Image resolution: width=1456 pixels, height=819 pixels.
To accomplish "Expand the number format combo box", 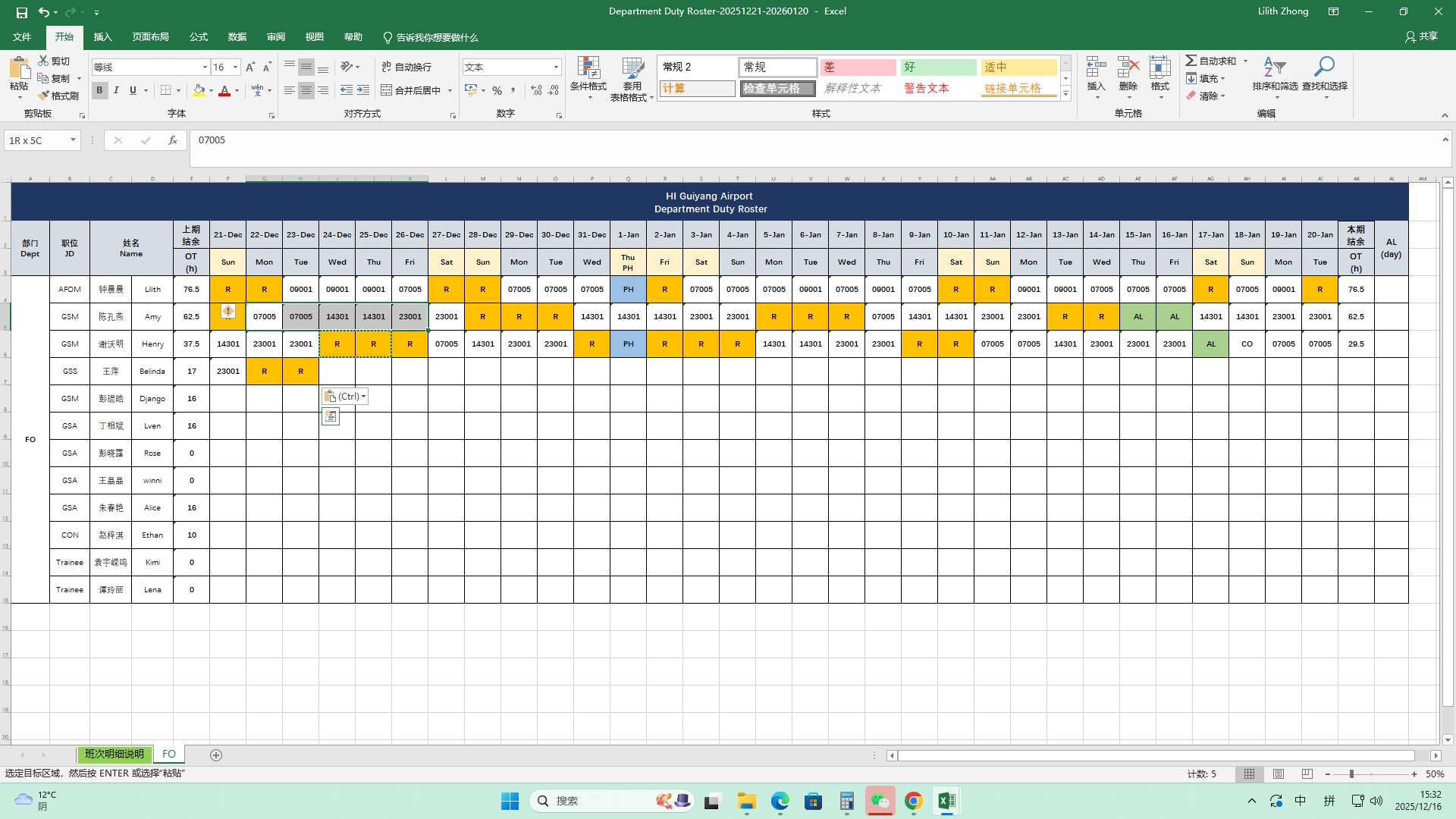I will tap(556, 67).
